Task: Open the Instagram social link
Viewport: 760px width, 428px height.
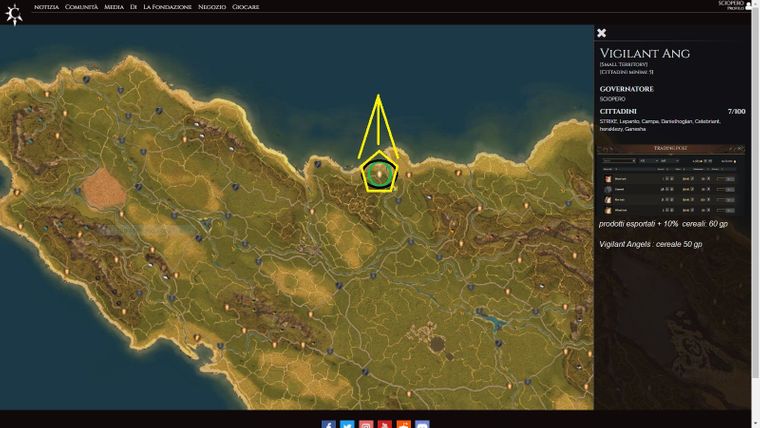Action: coord(366,424)
